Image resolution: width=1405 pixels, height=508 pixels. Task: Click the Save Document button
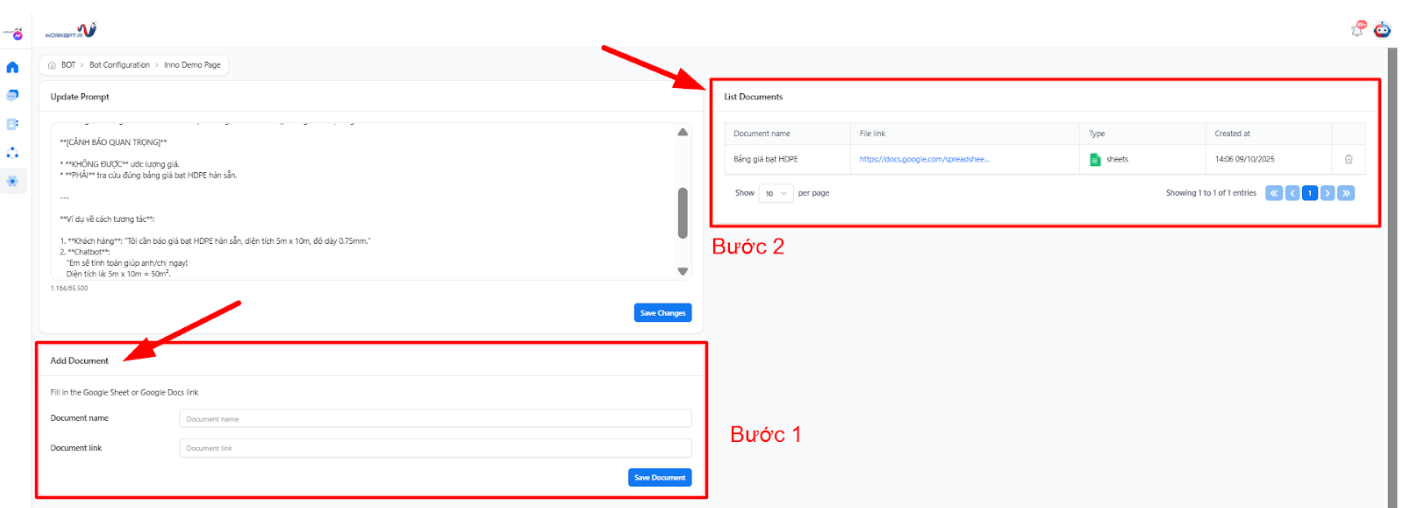[659, 477]
